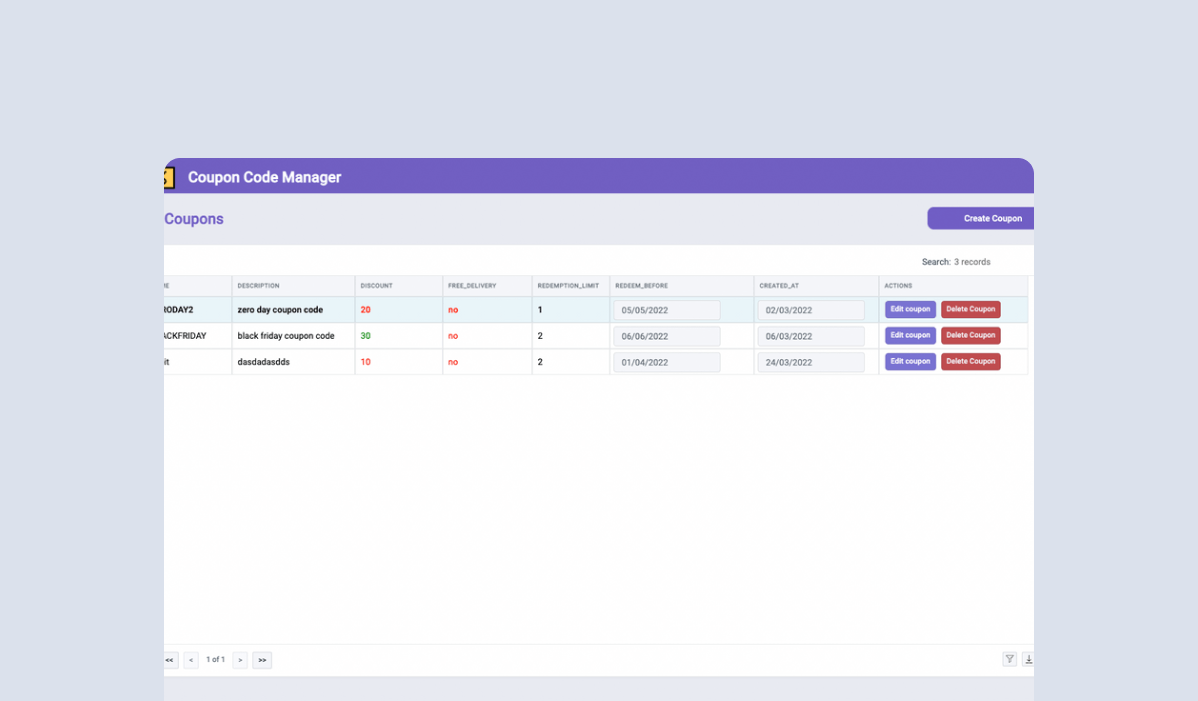Image resolution: width=1198 pixels, height=701 pixels.
Task: Go to the next page of results
Action: click(239, 660)
